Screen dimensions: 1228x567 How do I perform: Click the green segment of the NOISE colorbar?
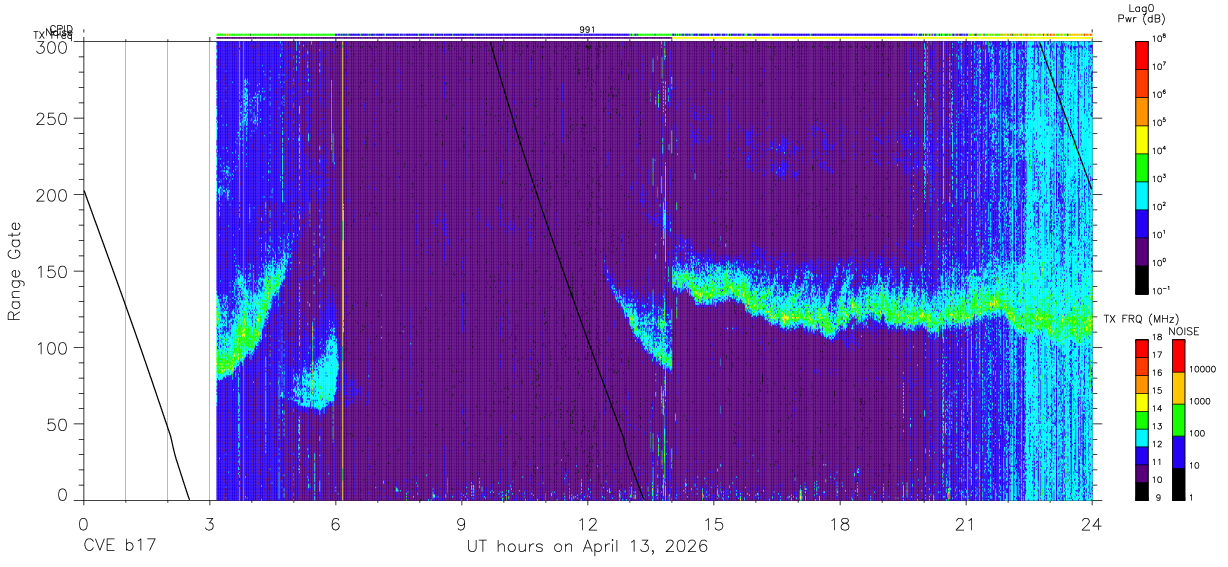[x=1178, y=420]
